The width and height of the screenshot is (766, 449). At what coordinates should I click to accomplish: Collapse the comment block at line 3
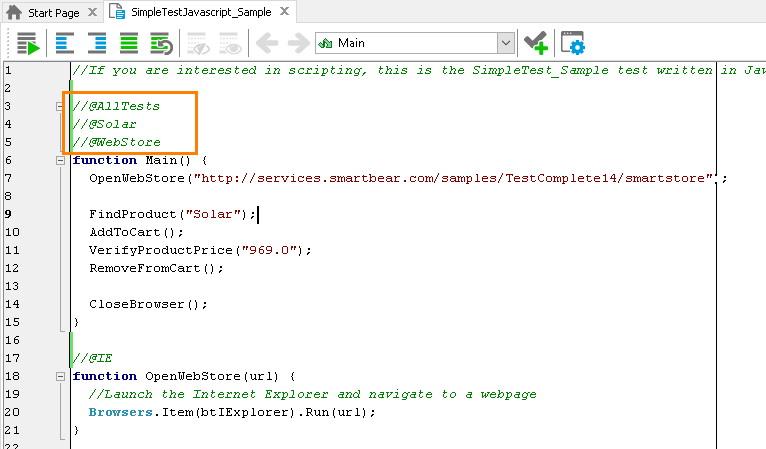coord(60,106)
